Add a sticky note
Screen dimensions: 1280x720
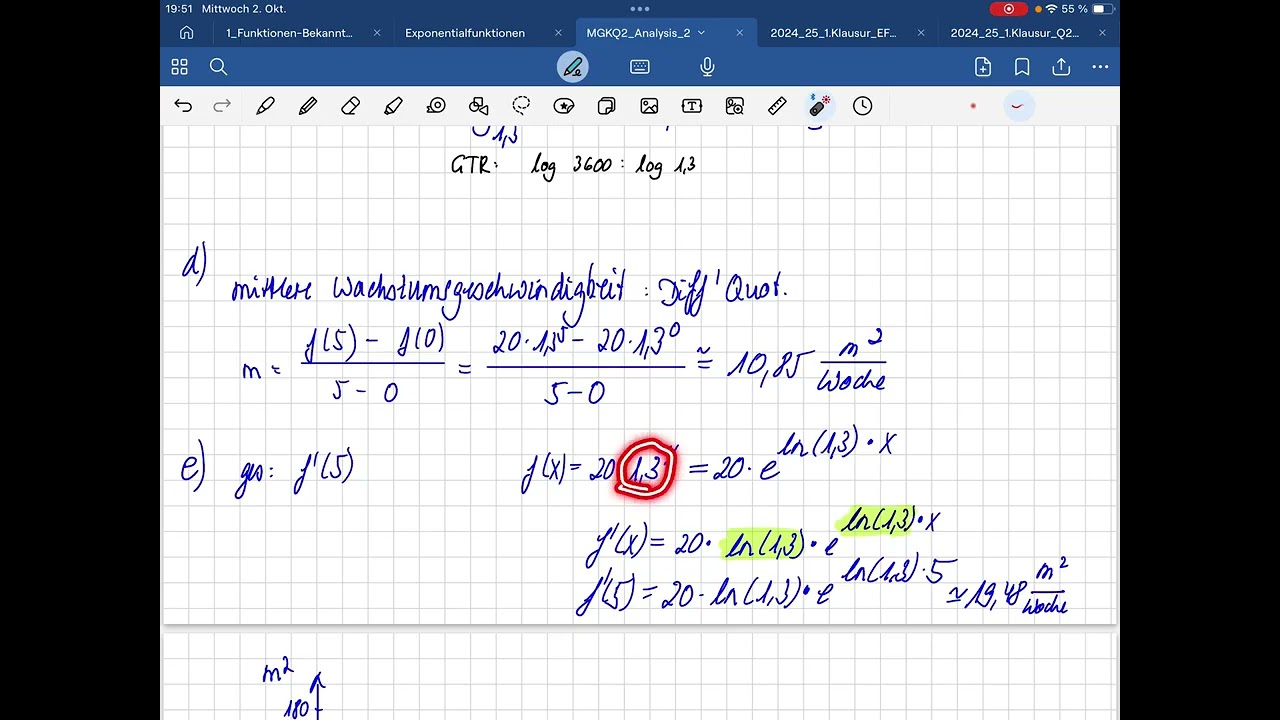pos(606,106)
